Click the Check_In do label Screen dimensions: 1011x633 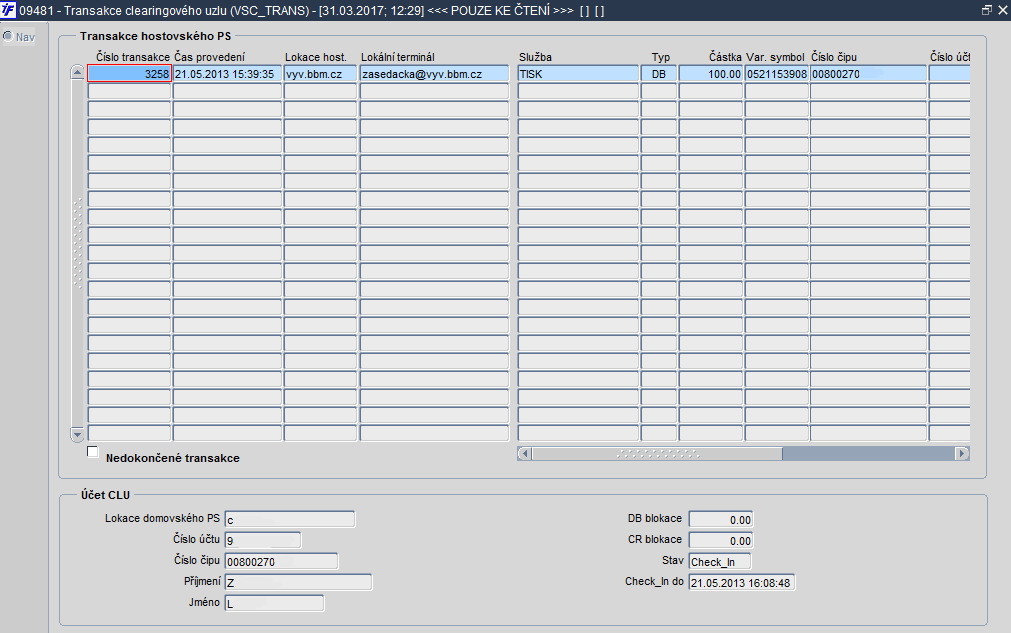(x=654, y=581)
